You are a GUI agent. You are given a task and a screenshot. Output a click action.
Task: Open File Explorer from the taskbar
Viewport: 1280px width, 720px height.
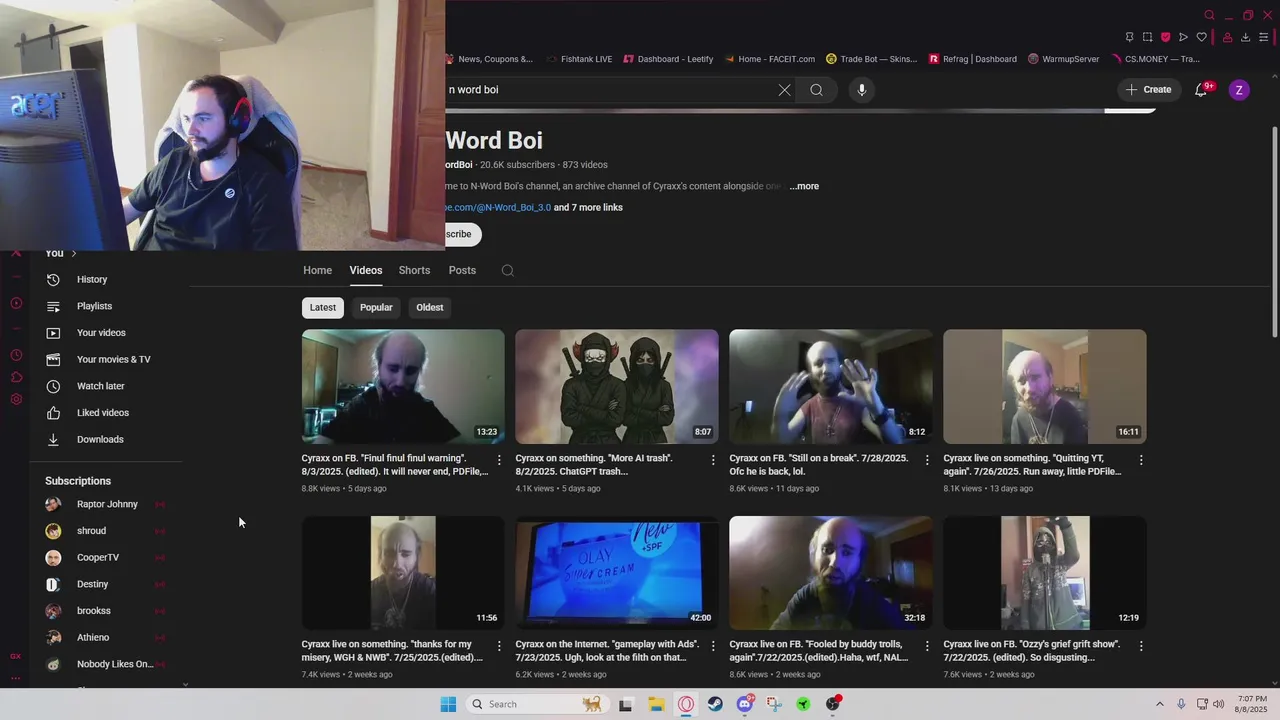point(656,704)
